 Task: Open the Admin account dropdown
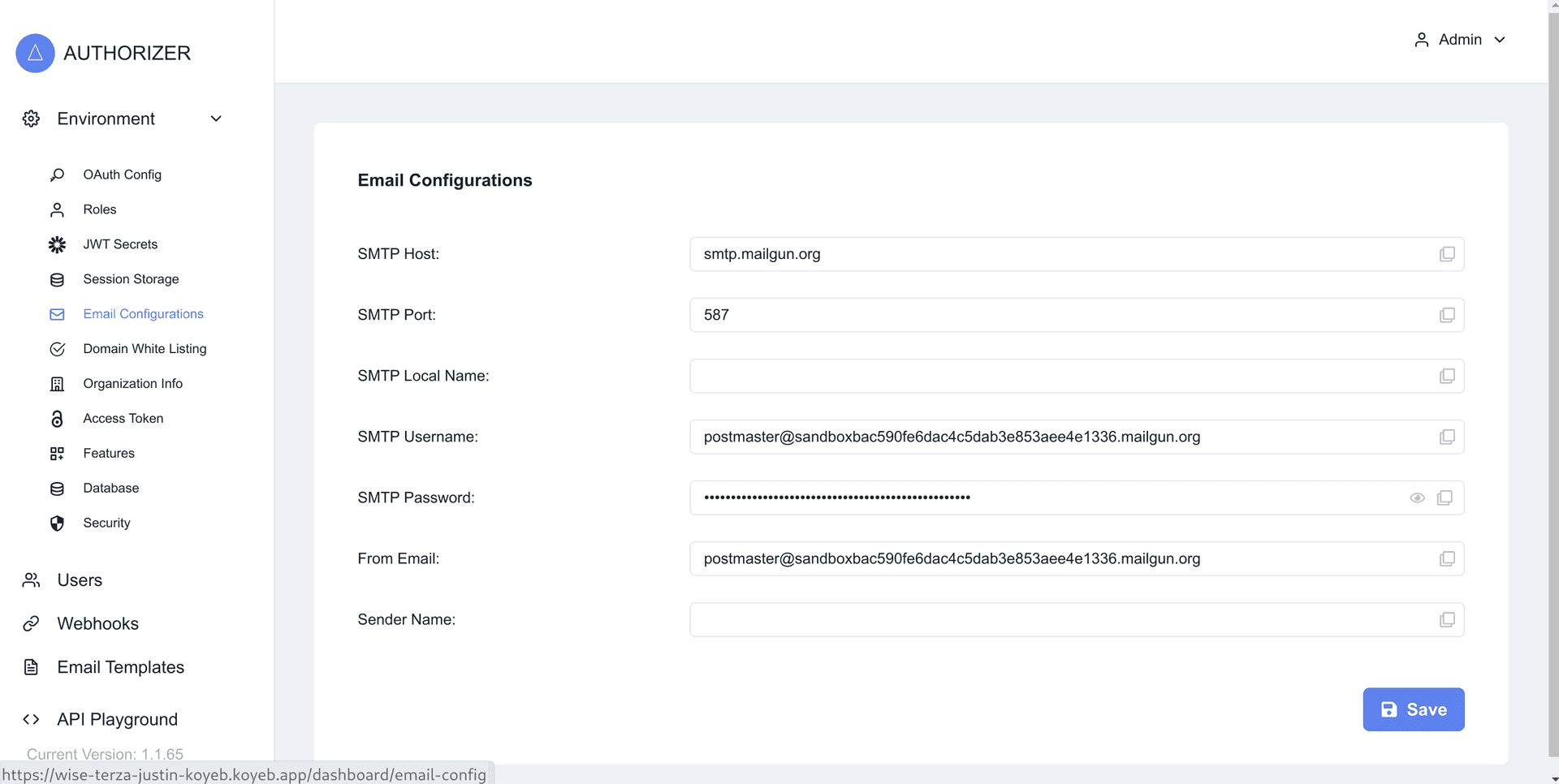pyautogui.click(x=1460, y=40)
